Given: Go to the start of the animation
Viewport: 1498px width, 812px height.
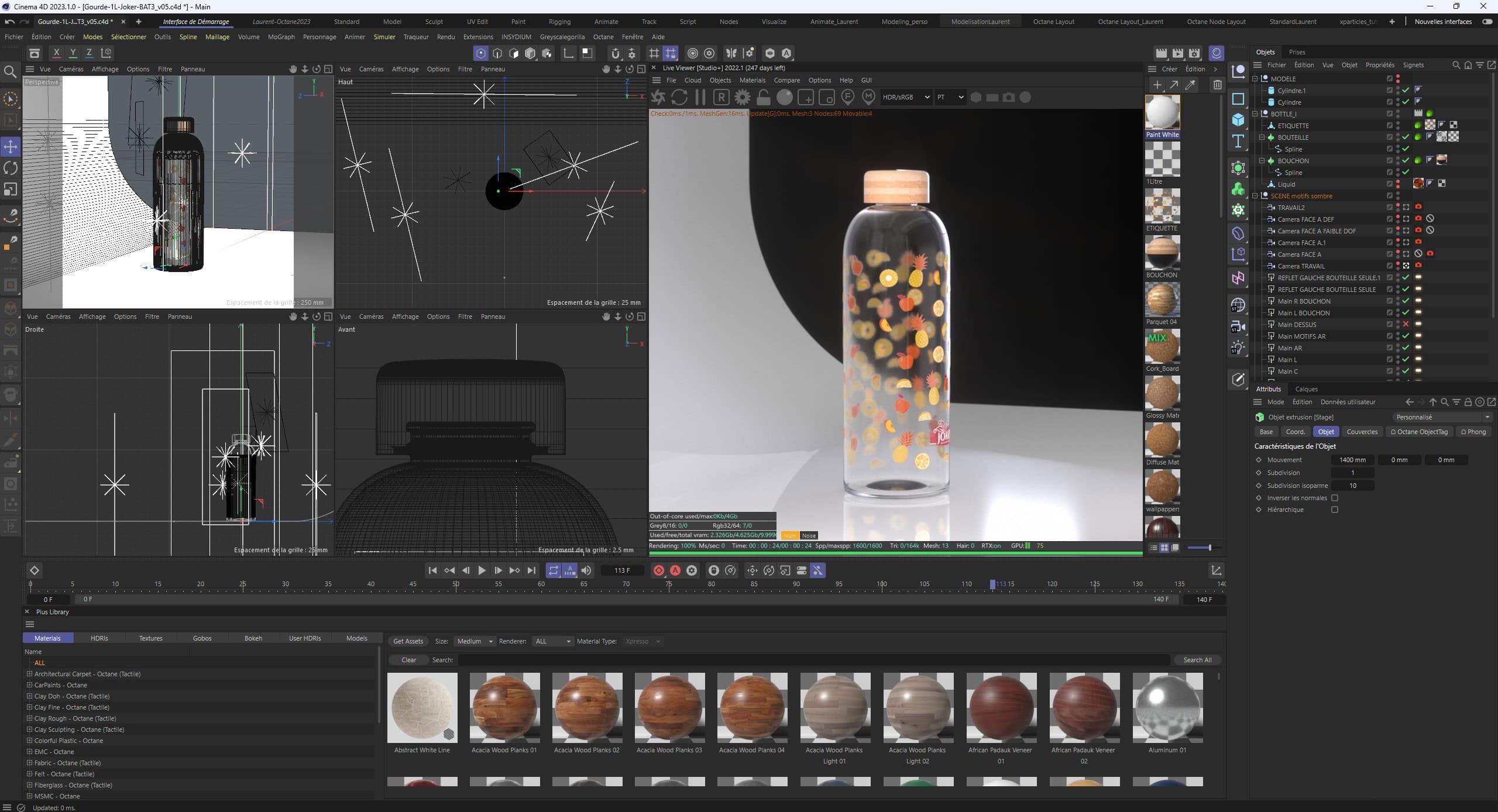Looking at the screenshot, I should (432, 570).
